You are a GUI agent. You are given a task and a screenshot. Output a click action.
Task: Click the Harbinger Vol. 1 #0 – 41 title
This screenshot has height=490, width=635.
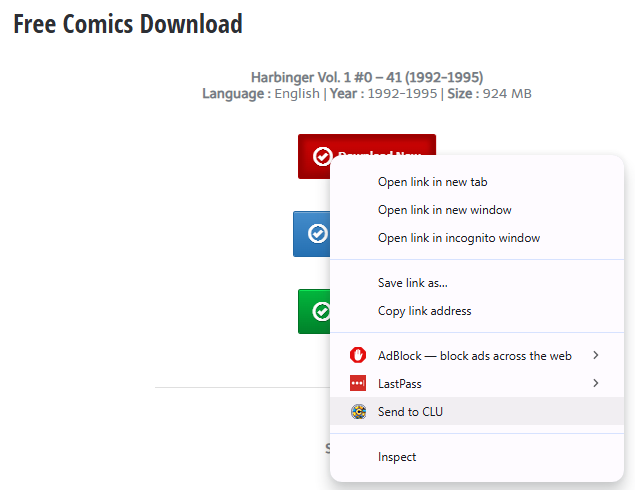coord(367,77)
